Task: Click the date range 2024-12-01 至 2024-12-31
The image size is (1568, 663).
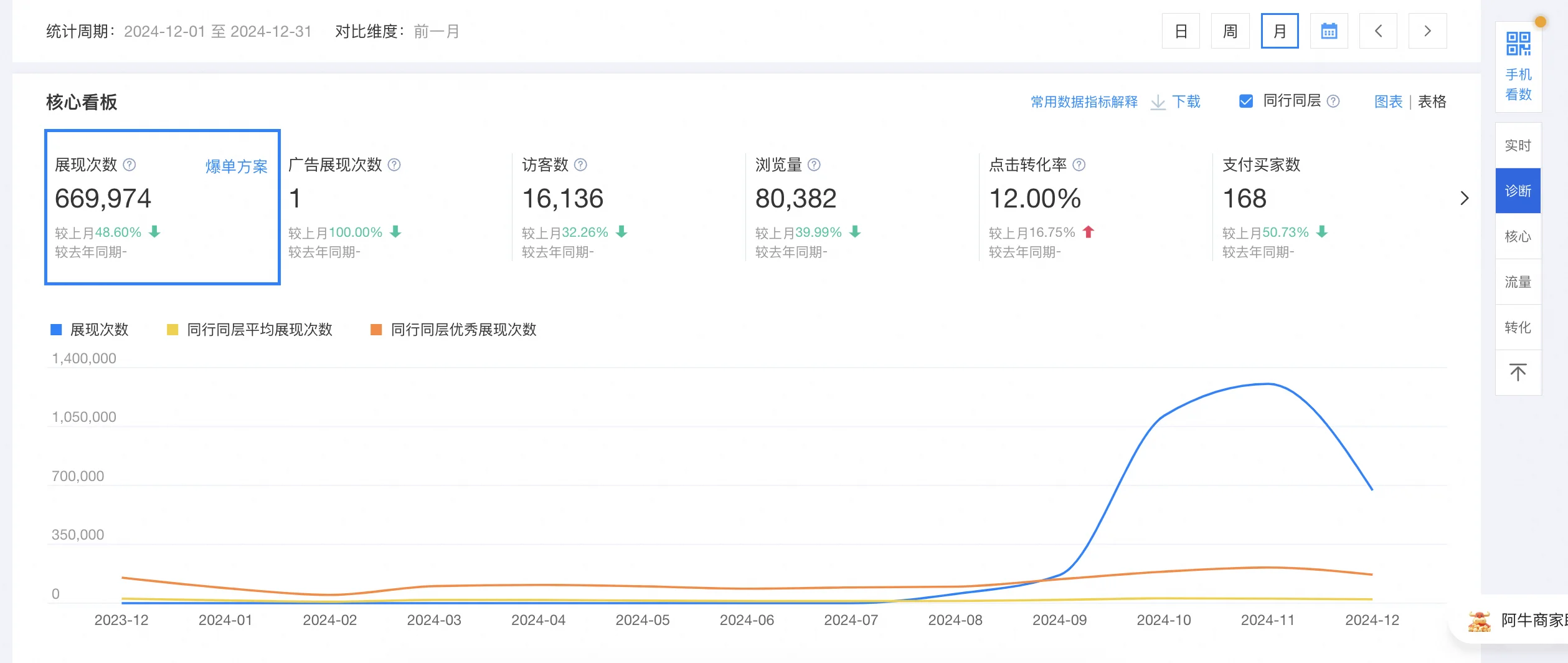Action: pyautogui.click(x=218, y=32)
